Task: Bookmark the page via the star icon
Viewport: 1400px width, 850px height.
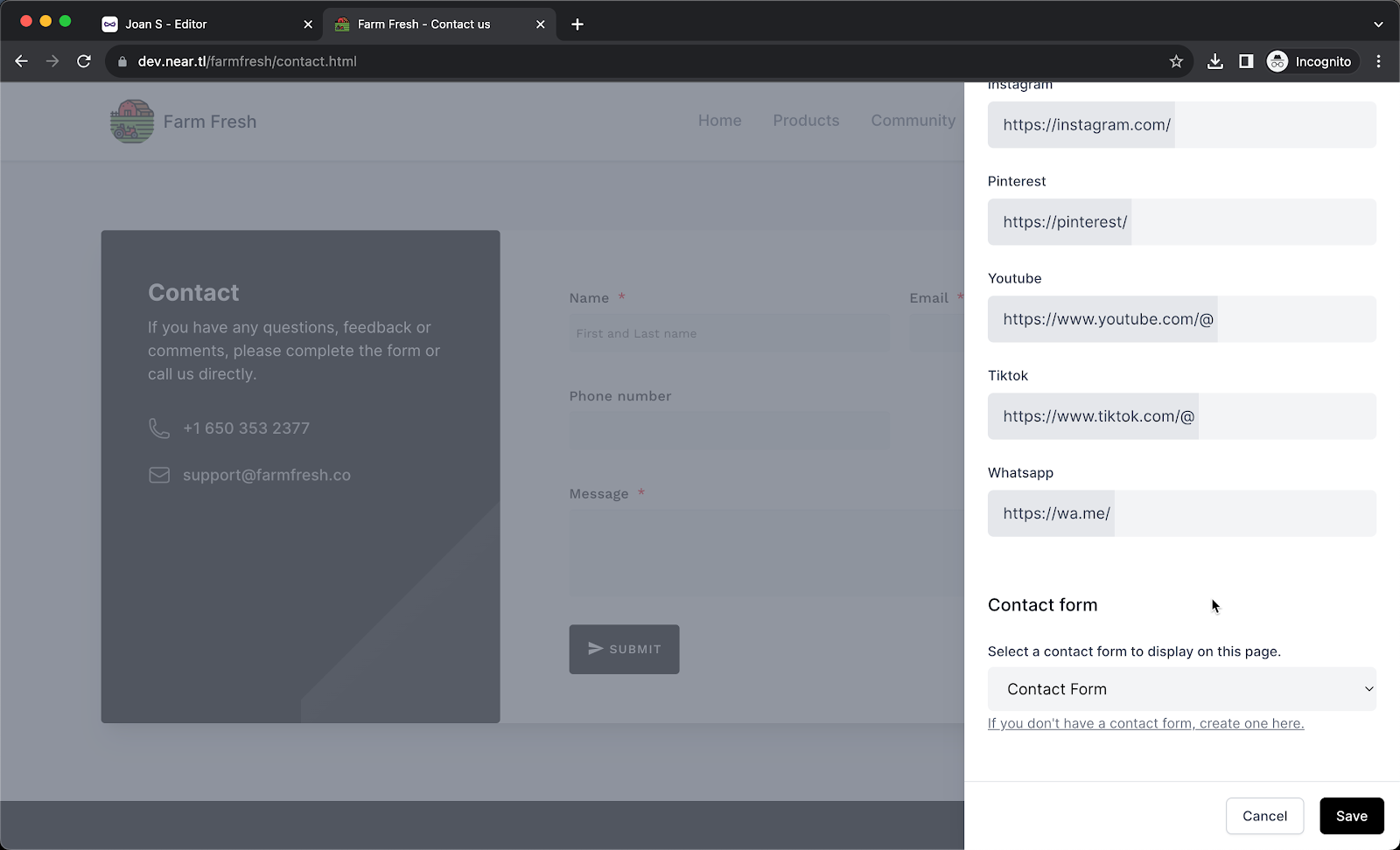Action: tap(1176, 61)
